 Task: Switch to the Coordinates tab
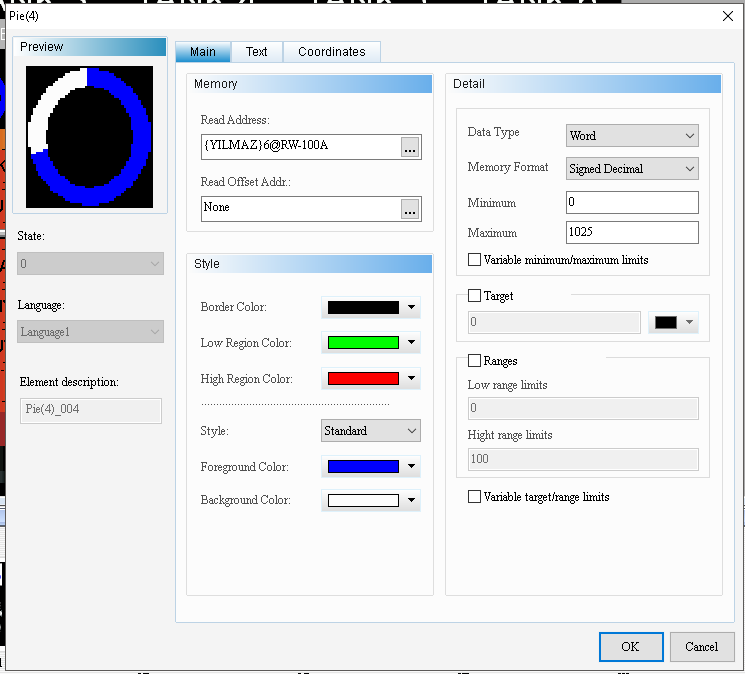point(332,52)
